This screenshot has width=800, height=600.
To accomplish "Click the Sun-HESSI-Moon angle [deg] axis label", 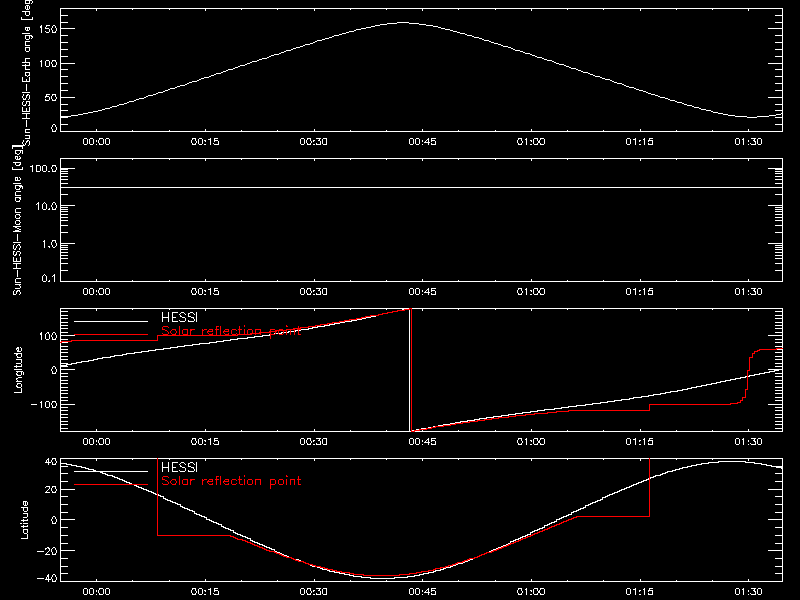I will pyautogui.click(x=17, y=220).
